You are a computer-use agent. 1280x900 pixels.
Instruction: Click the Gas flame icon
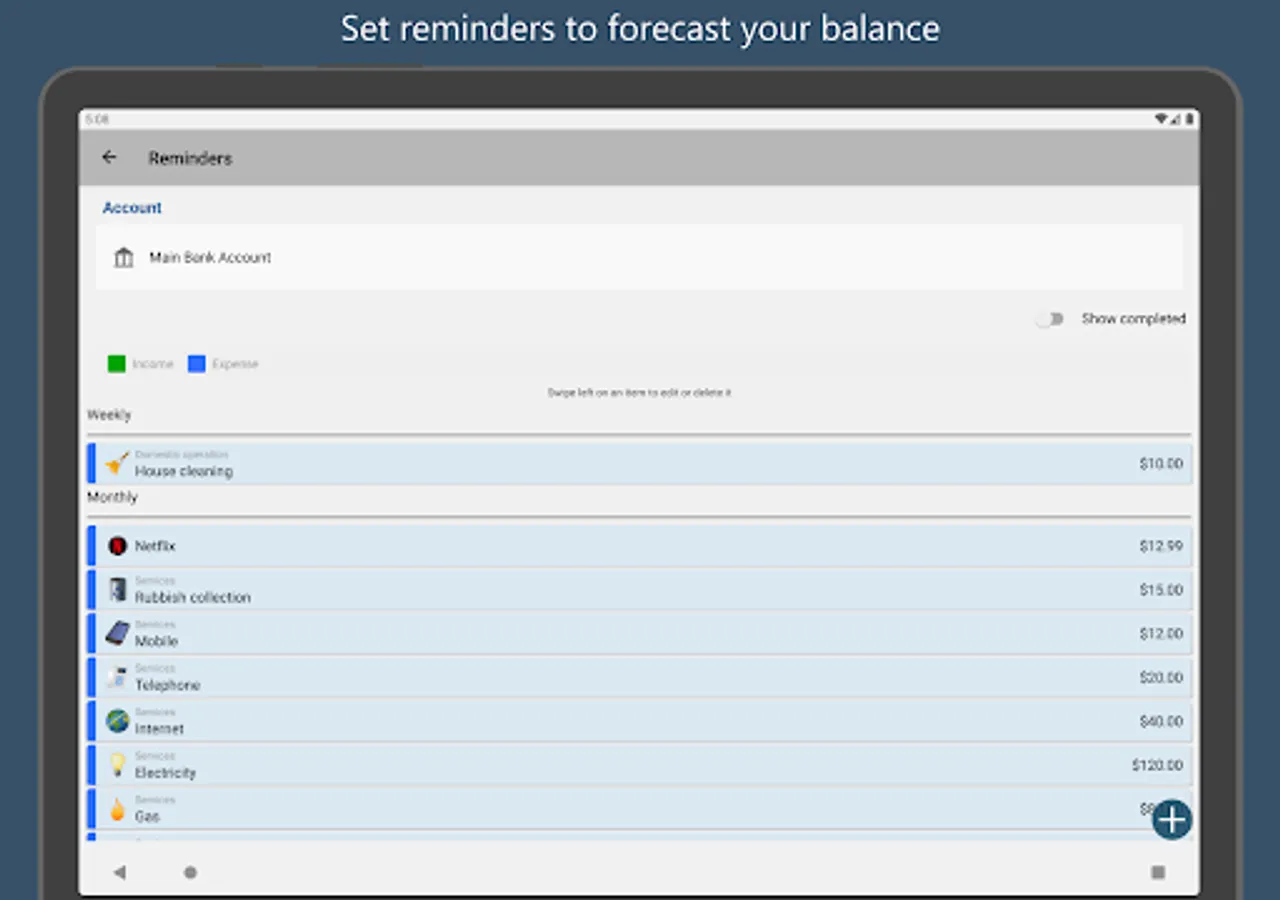[x=117, y=810]
